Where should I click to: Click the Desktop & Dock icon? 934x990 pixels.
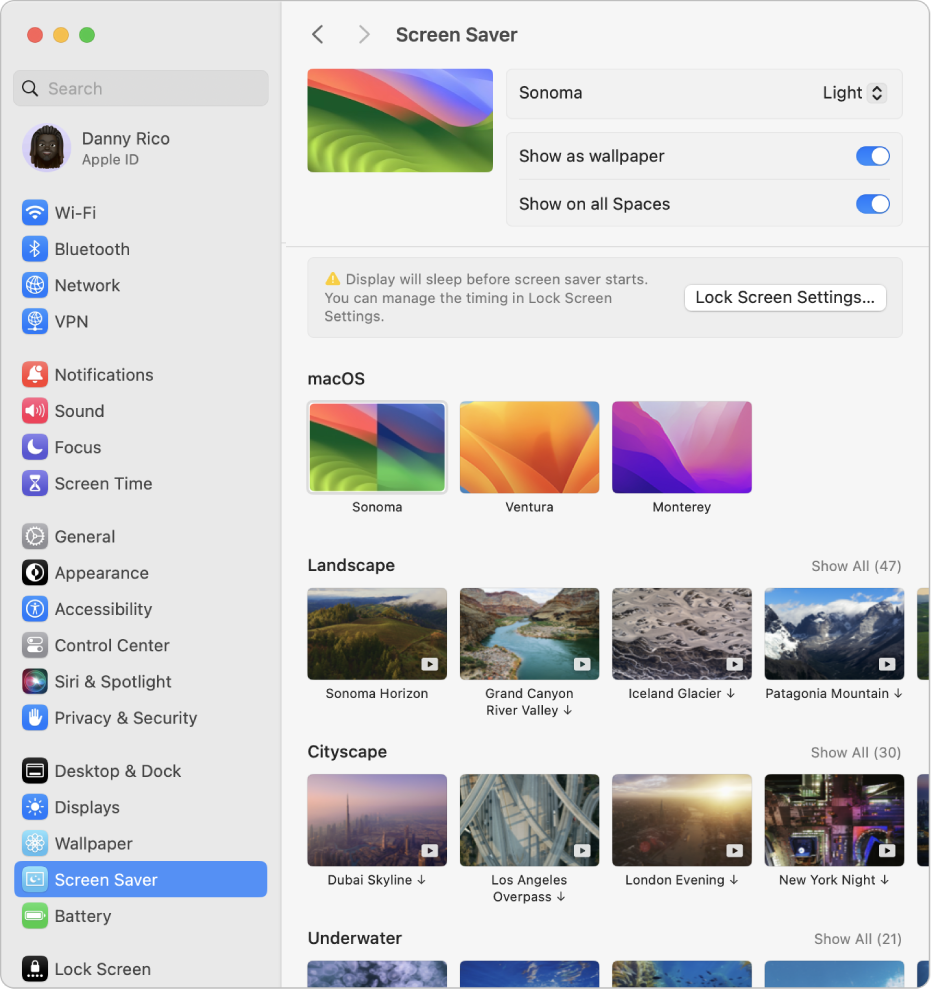[35, 771]
